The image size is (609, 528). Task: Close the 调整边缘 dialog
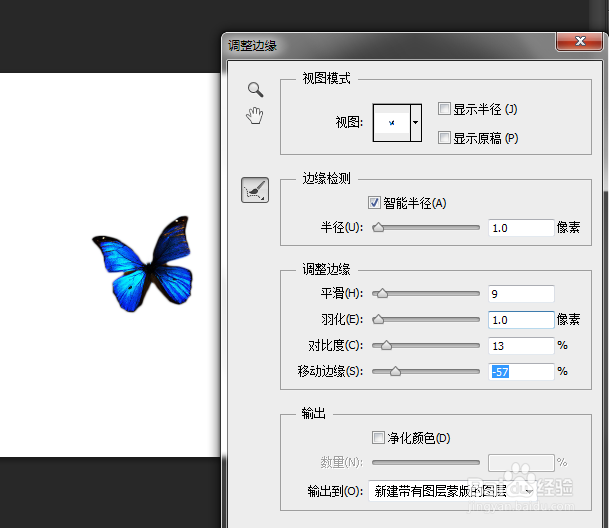click(579, 41)
